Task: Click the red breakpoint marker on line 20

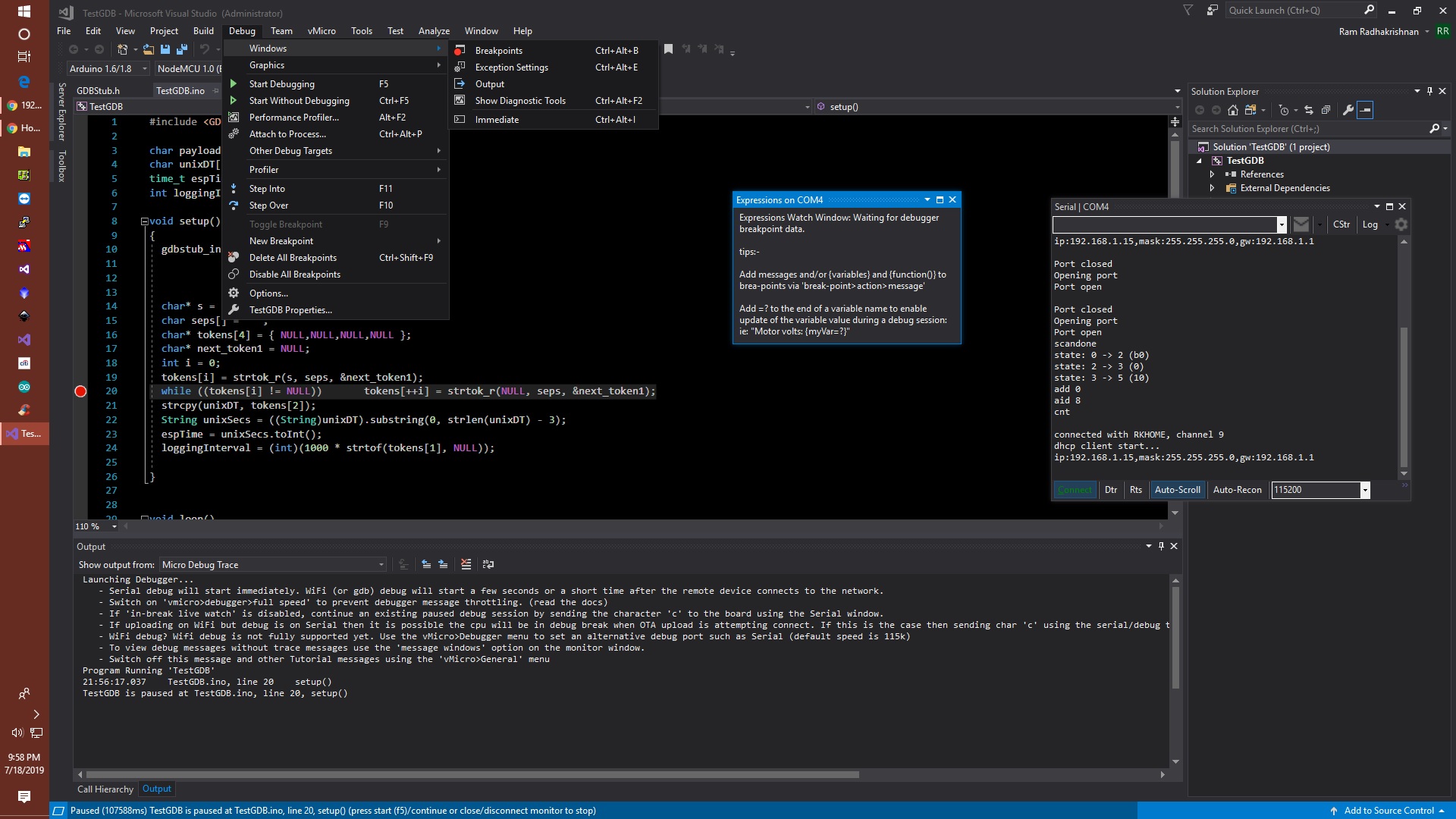Action: coord(80,391)
